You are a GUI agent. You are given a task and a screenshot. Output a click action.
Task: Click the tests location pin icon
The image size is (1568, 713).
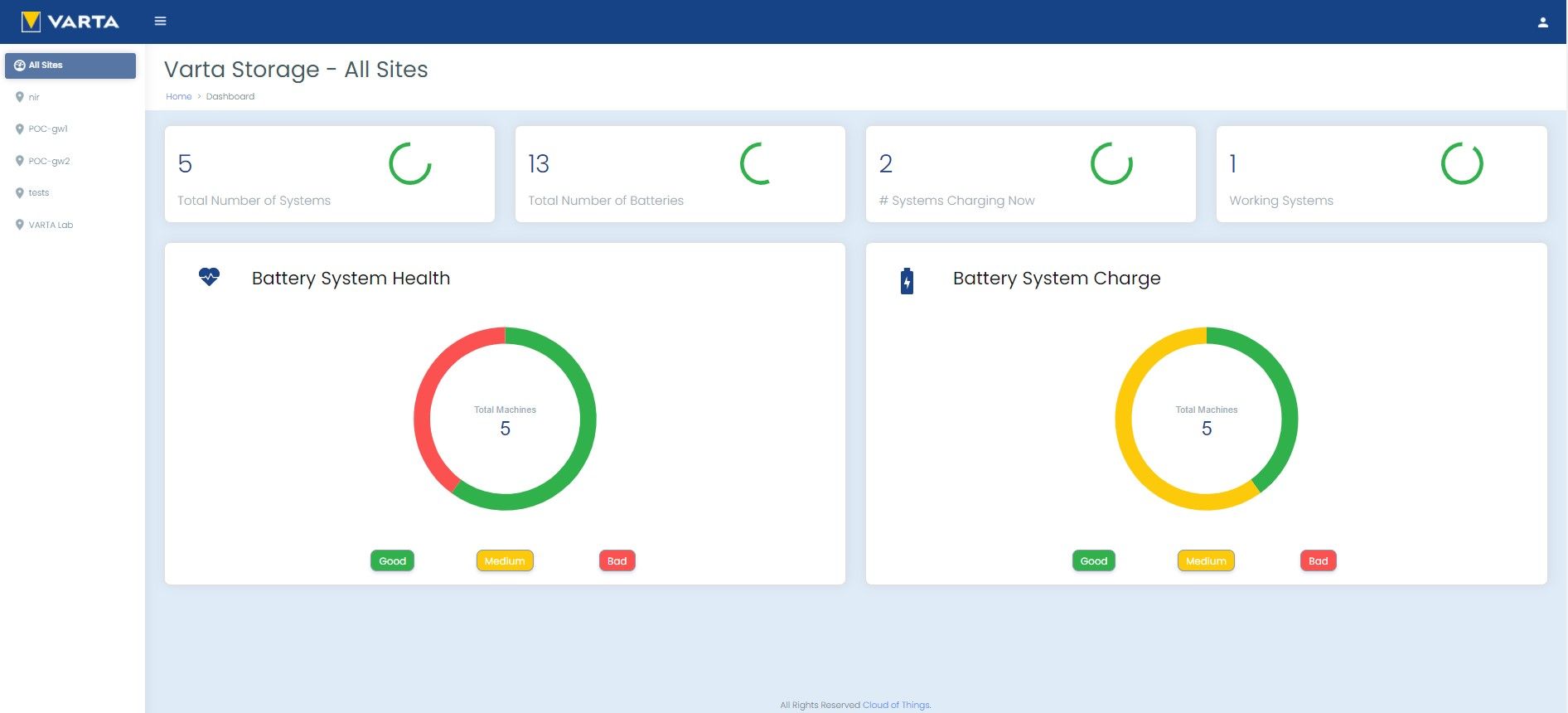(19, 192)
